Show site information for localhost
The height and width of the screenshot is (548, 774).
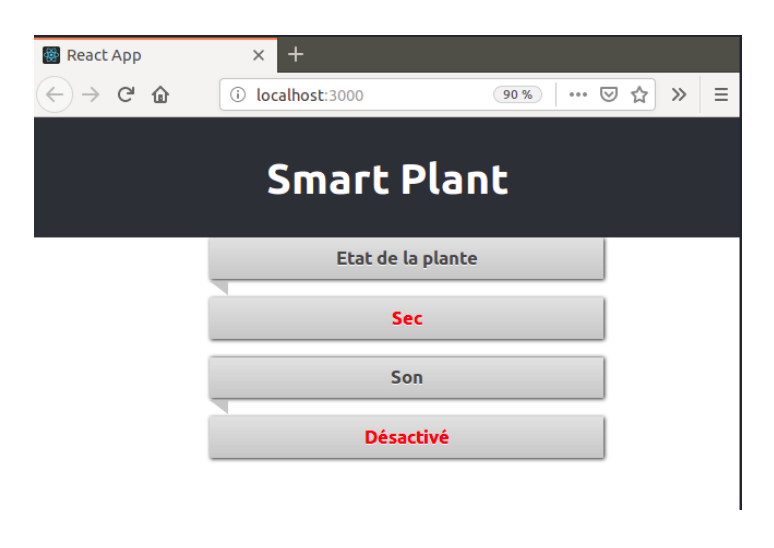(238, 95)
